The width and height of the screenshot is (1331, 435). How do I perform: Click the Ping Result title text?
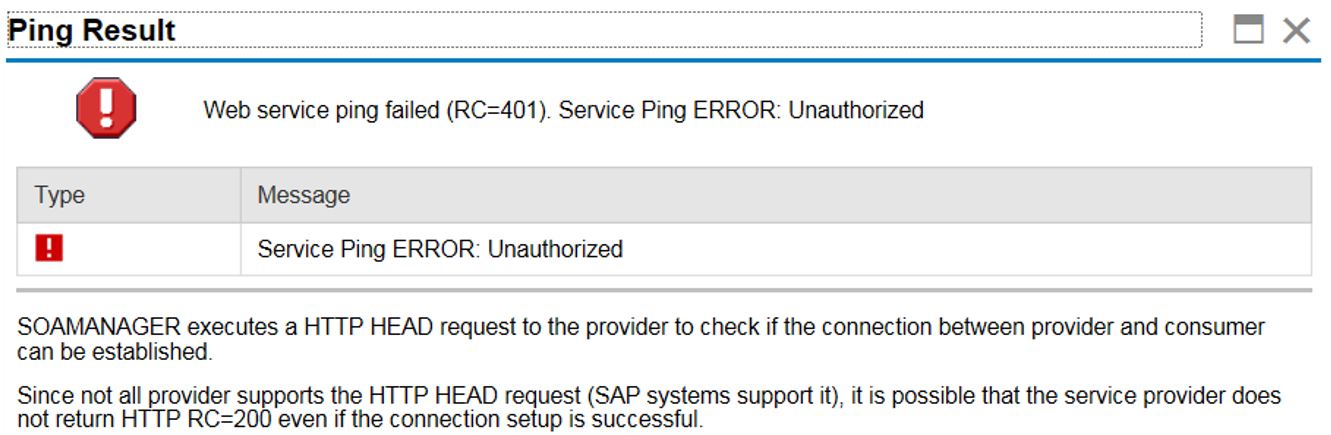[x=92, y=30]
